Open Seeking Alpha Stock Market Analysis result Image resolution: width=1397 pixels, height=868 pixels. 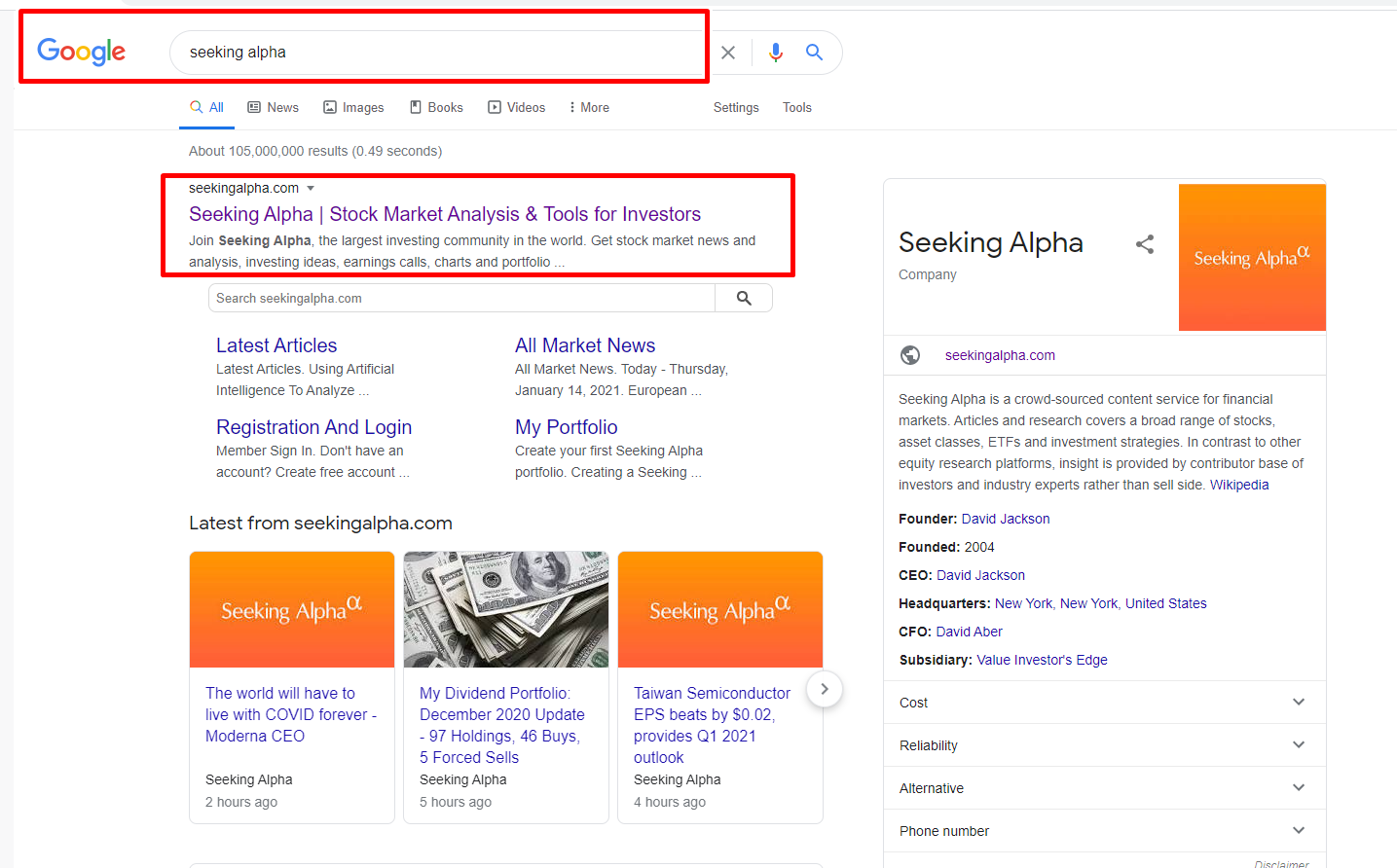click(x=445, y=214)
